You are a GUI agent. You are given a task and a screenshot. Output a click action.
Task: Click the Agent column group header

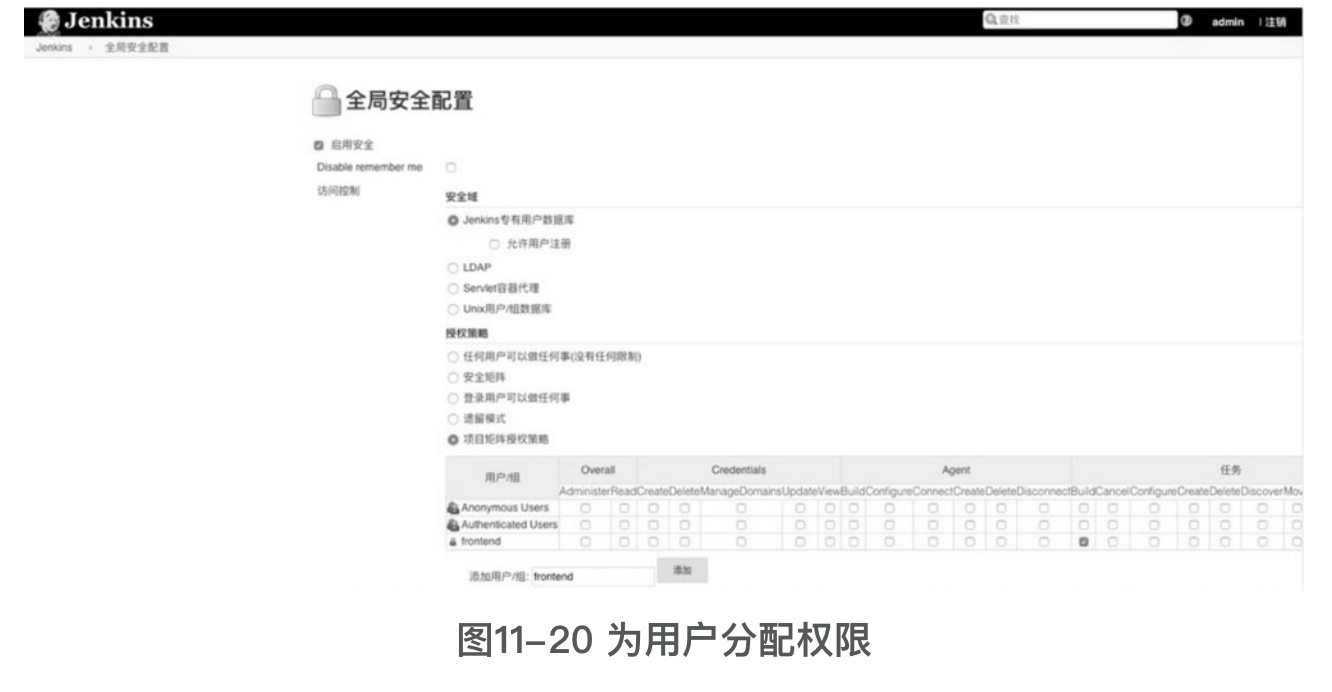(956, 469)
